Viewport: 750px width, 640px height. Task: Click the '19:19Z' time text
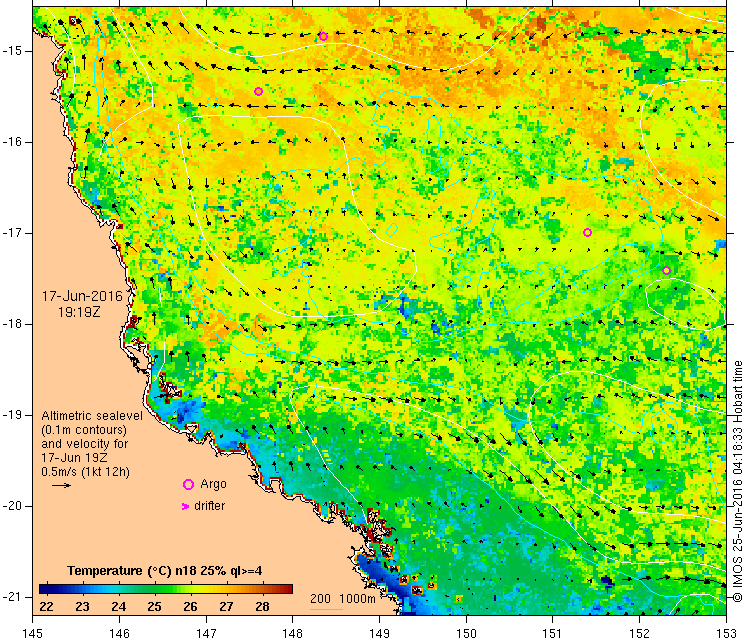pos(79,312)
